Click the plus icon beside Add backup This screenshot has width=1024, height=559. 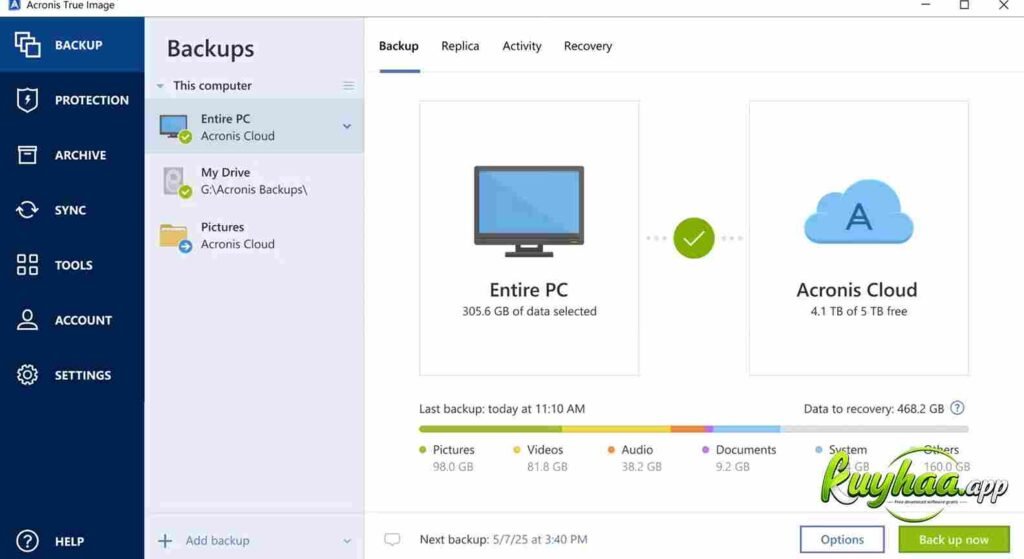tap(165, 541)
